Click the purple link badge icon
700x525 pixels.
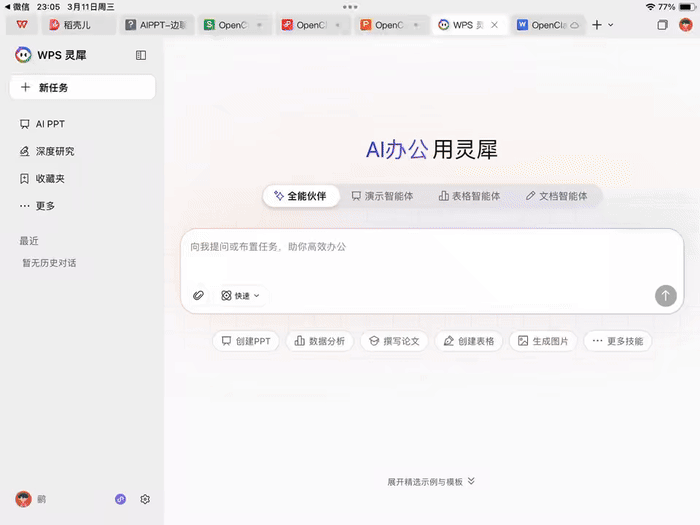[x=121, y=499]
